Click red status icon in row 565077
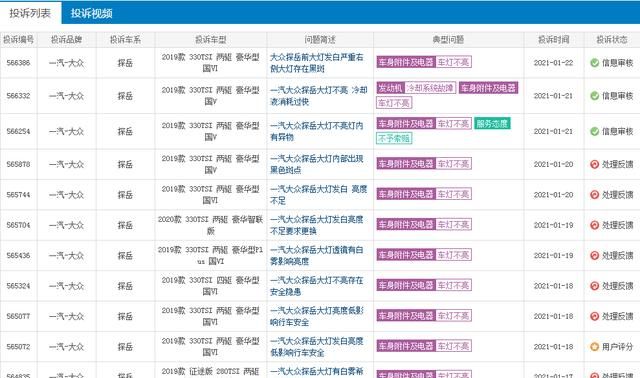The width and height of the screenshot is (640, 378). point(594,316)
